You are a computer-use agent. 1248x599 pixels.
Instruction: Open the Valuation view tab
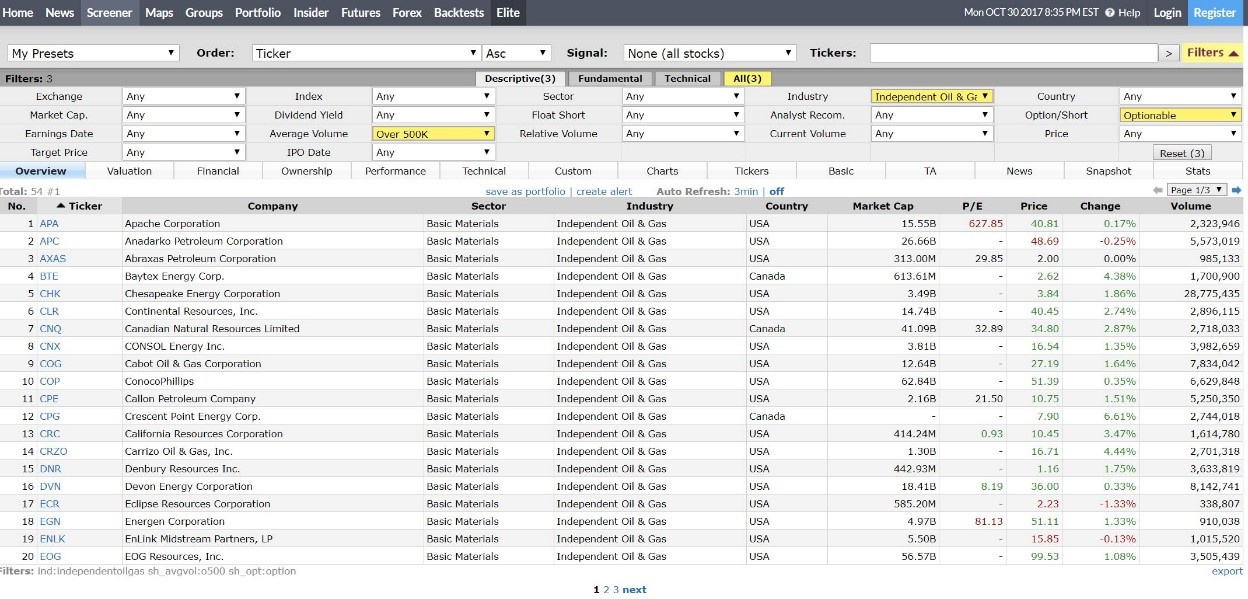point(129,171)
